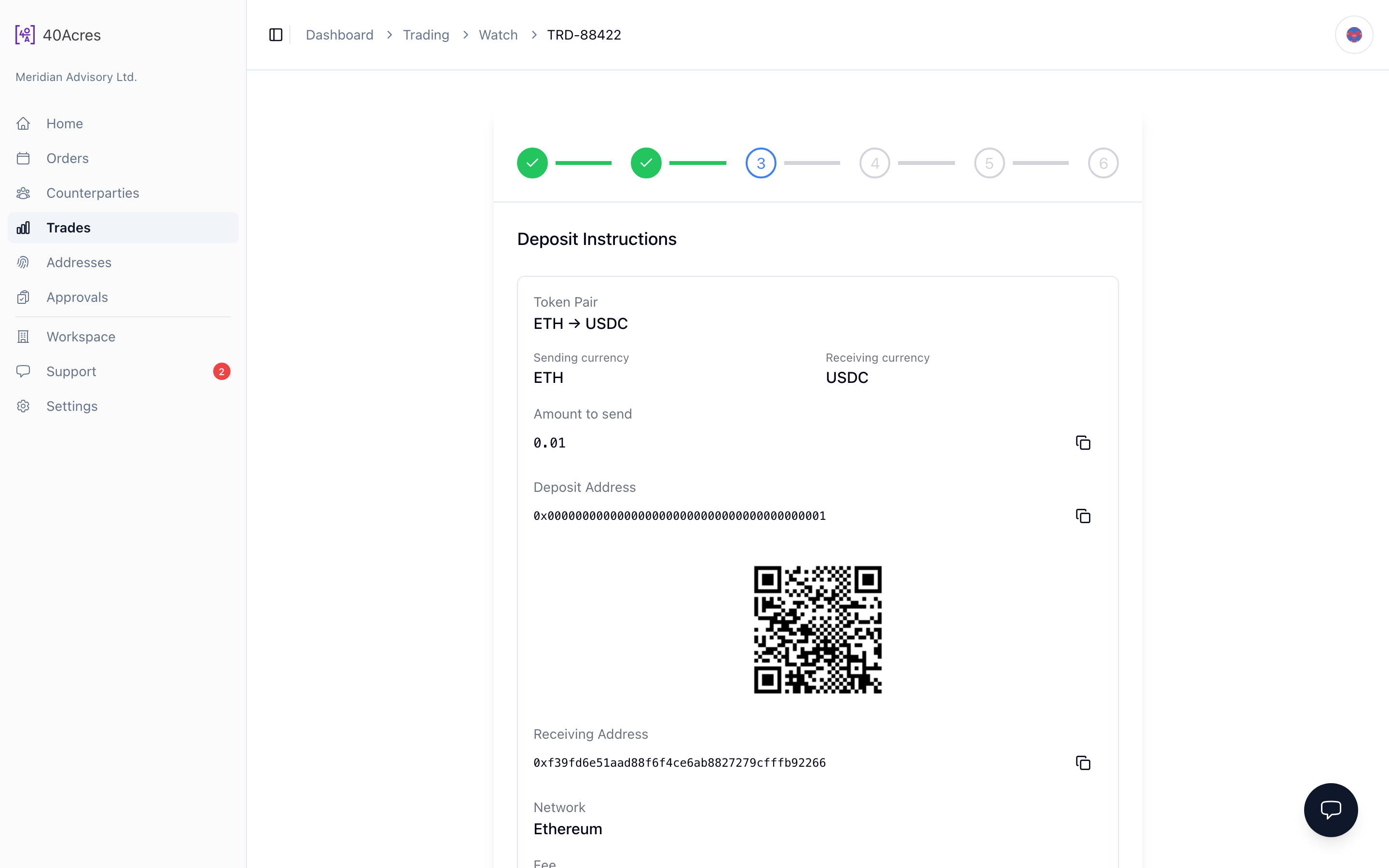Click the sending currency ETH value
This screenshot has width=1389, height=868.
click(548, 378)
